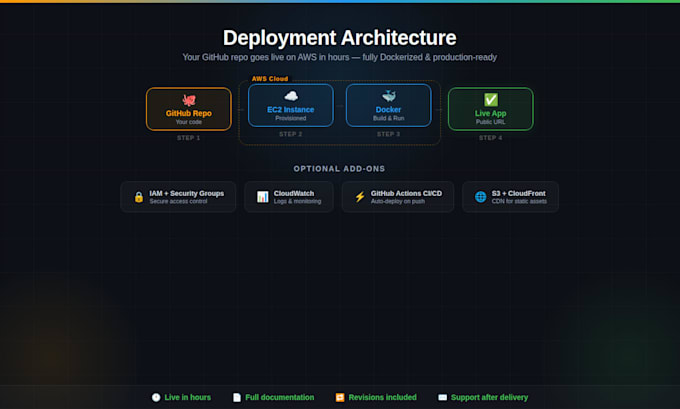
Task: Click the Support after delivery text
Action: click(490, 397)
